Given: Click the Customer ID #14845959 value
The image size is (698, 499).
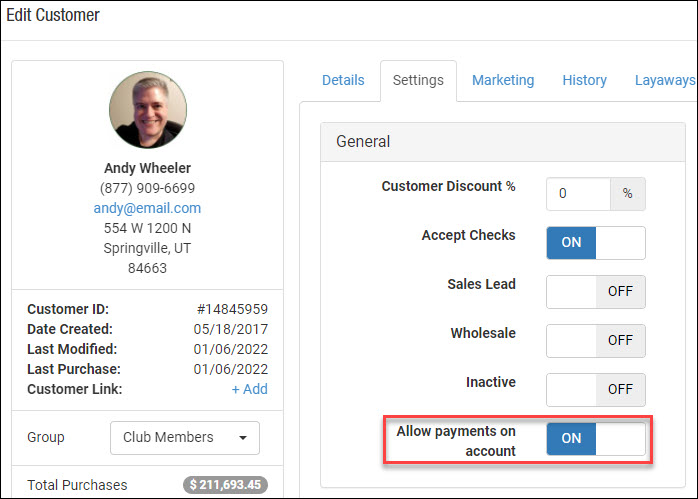Looking at the screenshot, I should (232, 309).
